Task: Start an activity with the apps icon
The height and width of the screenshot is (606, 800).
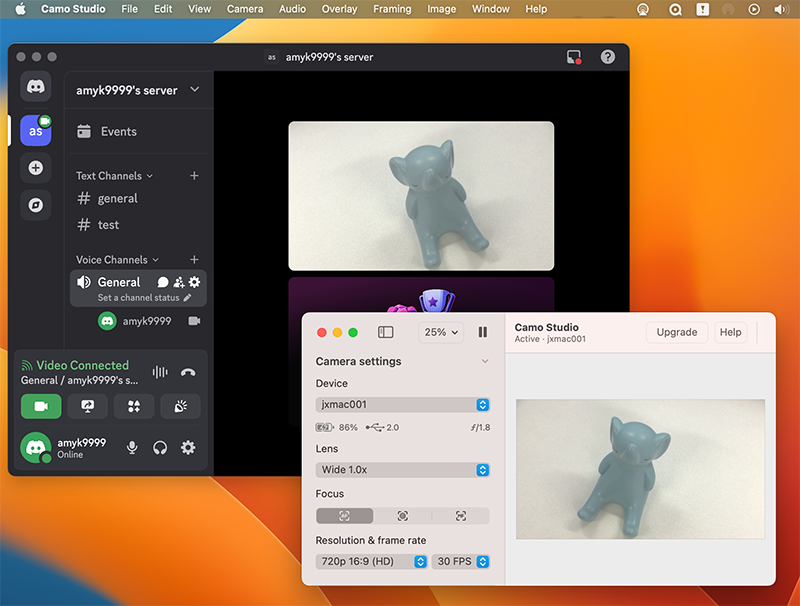Action: [x=134, y=407]
